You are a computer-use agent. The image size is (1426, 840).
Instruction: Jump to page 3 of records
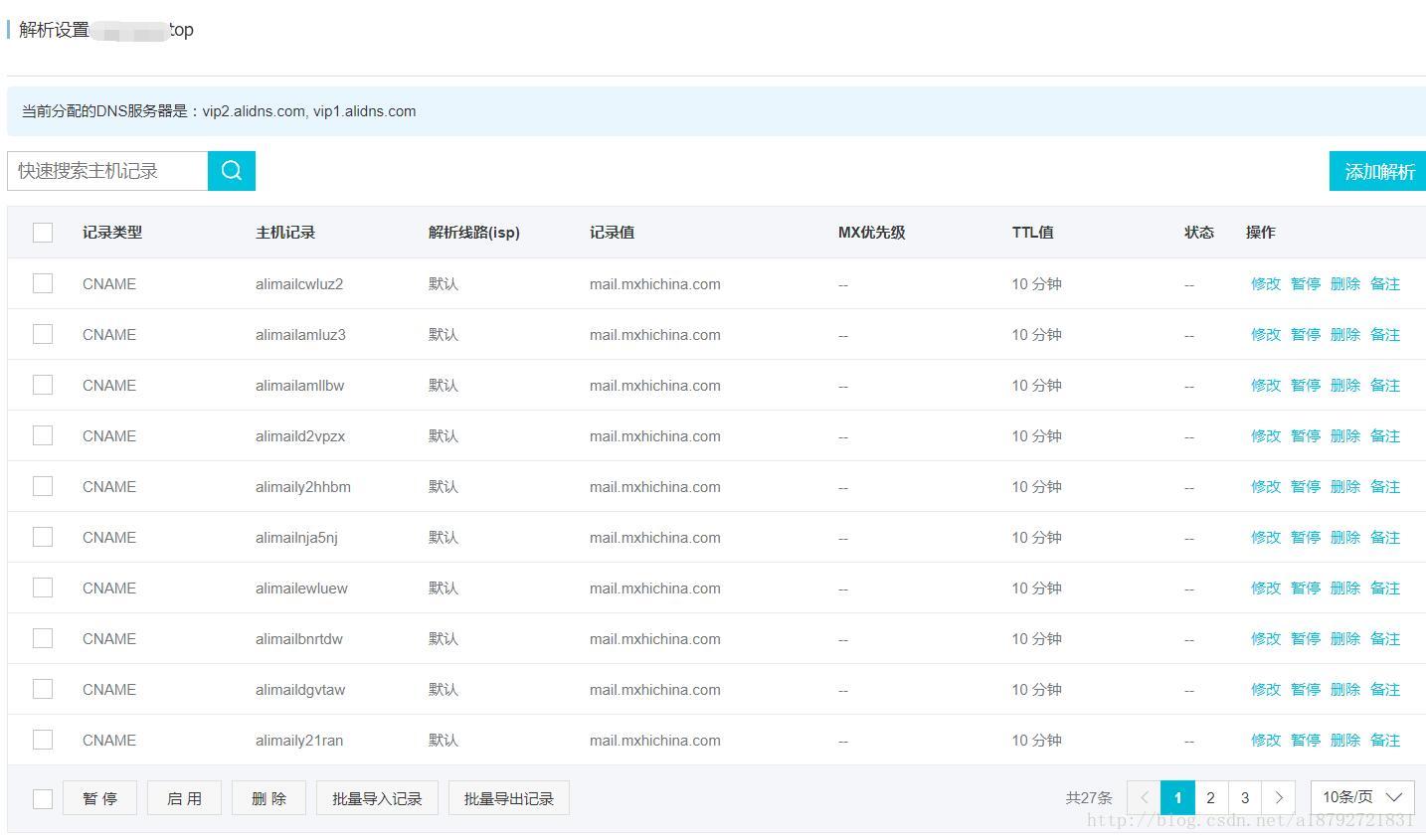pyautogui.click(x=1244, y=797)
